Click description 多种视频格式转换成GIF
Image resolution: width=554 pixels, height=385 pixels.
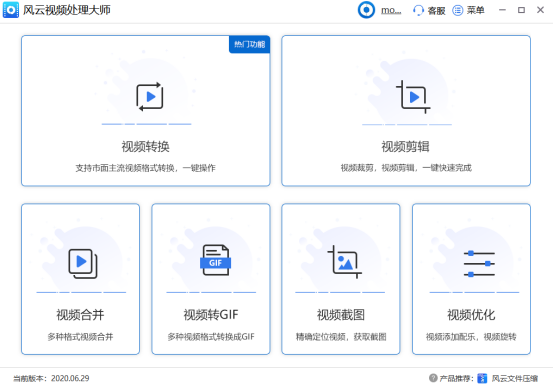pyautogui.click(x=211, y=337)
